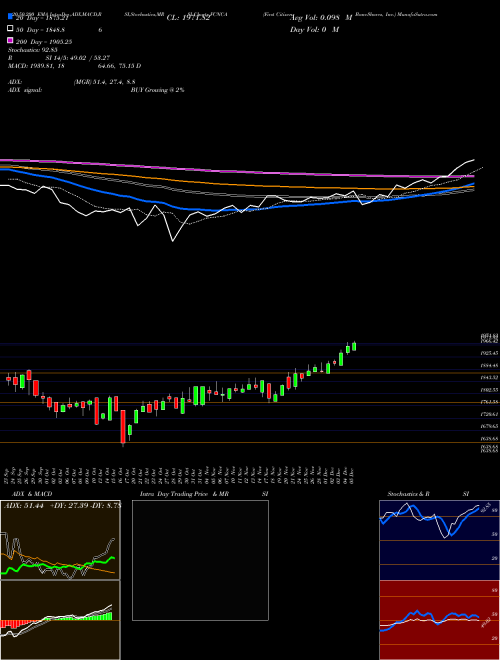Viewport: 500px width, 660px height.
Task: Click the magenta 200 Day legend swatch
Action: [10, 42]
